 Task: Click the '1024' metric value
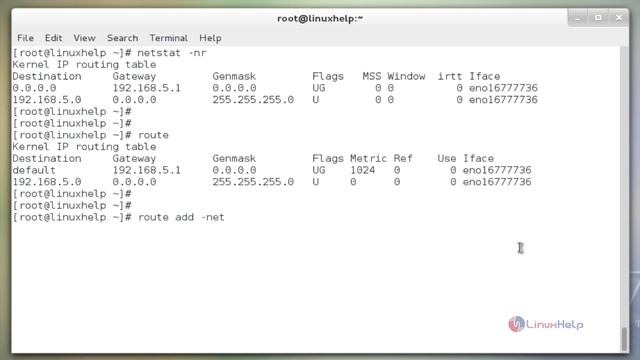pyautogui.click(x=362, y=170)
